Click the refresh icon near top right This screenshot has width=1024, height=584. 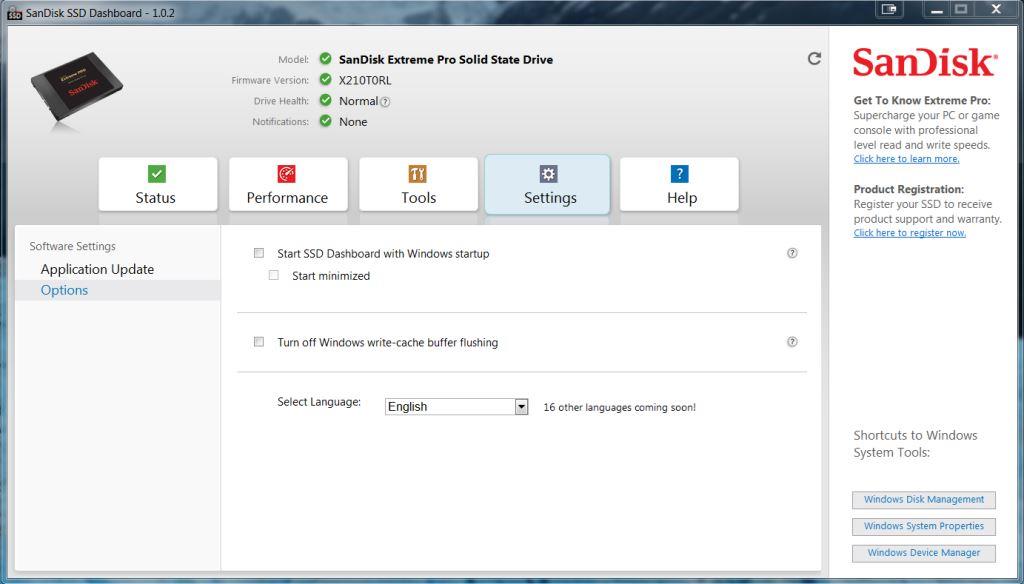[x=814, y=59]
